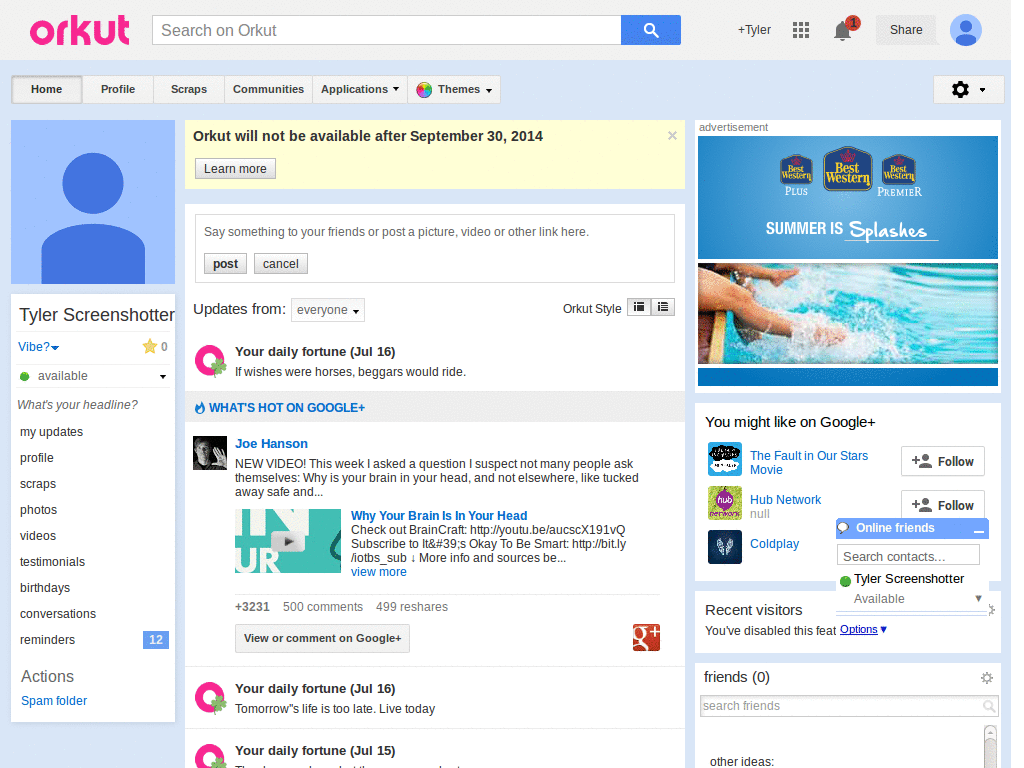
Task: Open the notifications bell
Action: click(843, 31)
